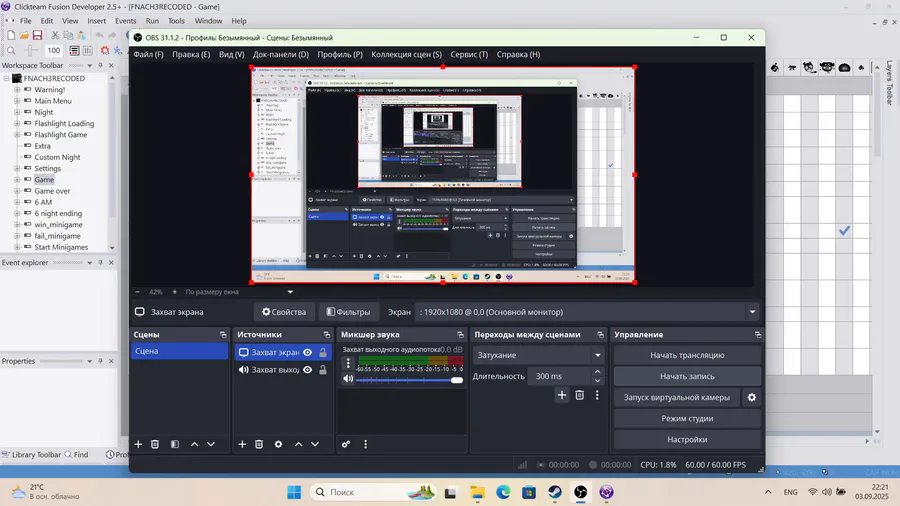Pin the Event explorer panel
Image resolution: width=900 pixels, height=506 pixels.
[x=100, y=263]
